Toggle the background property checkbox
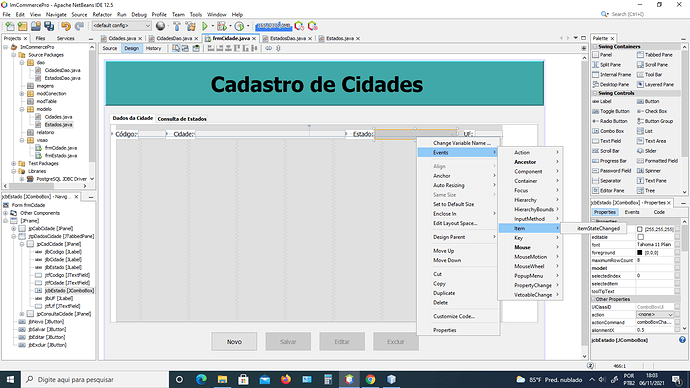 point(640,229)
